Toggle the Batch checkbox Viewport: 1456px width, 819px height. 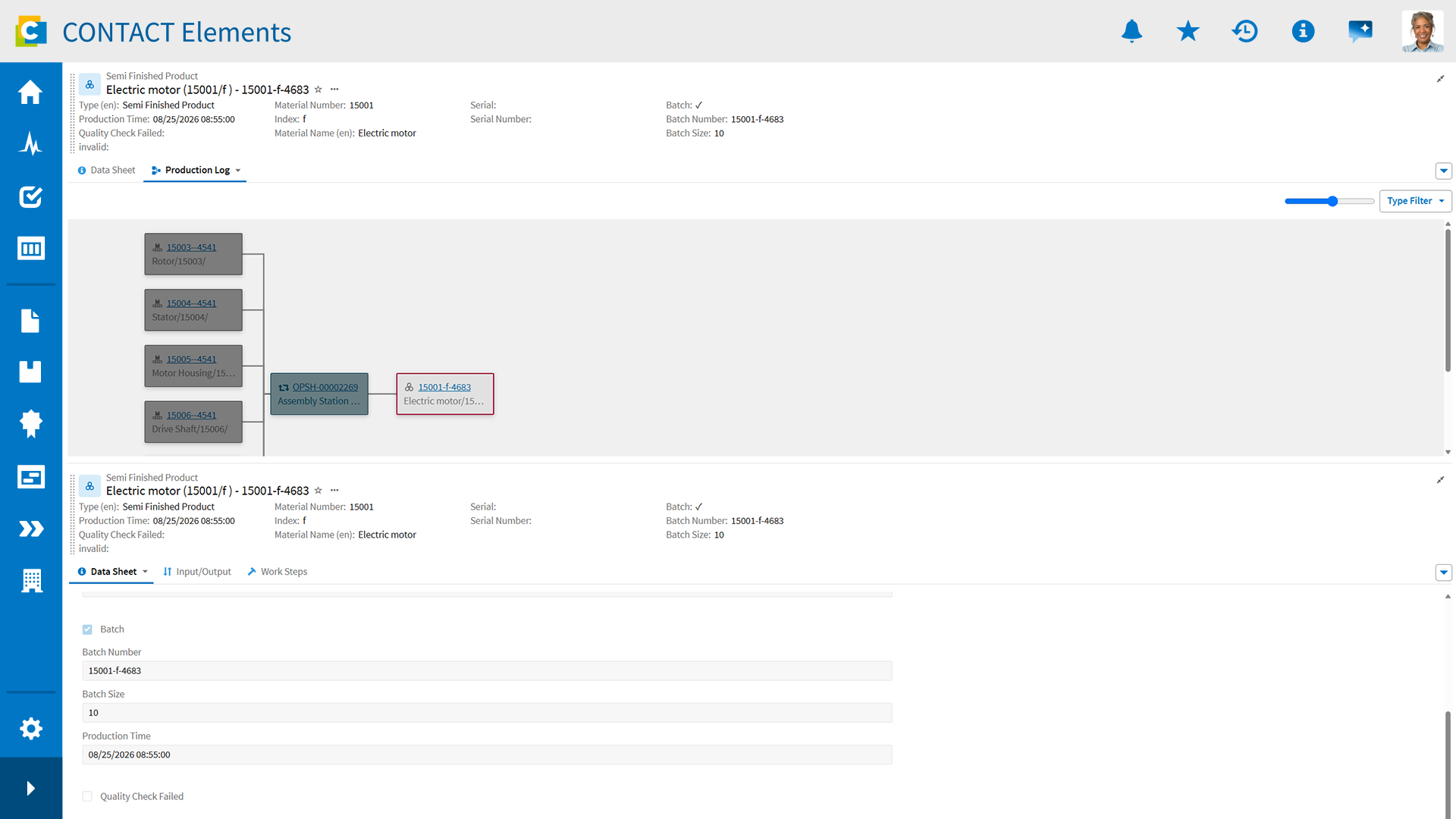(87, 629)
